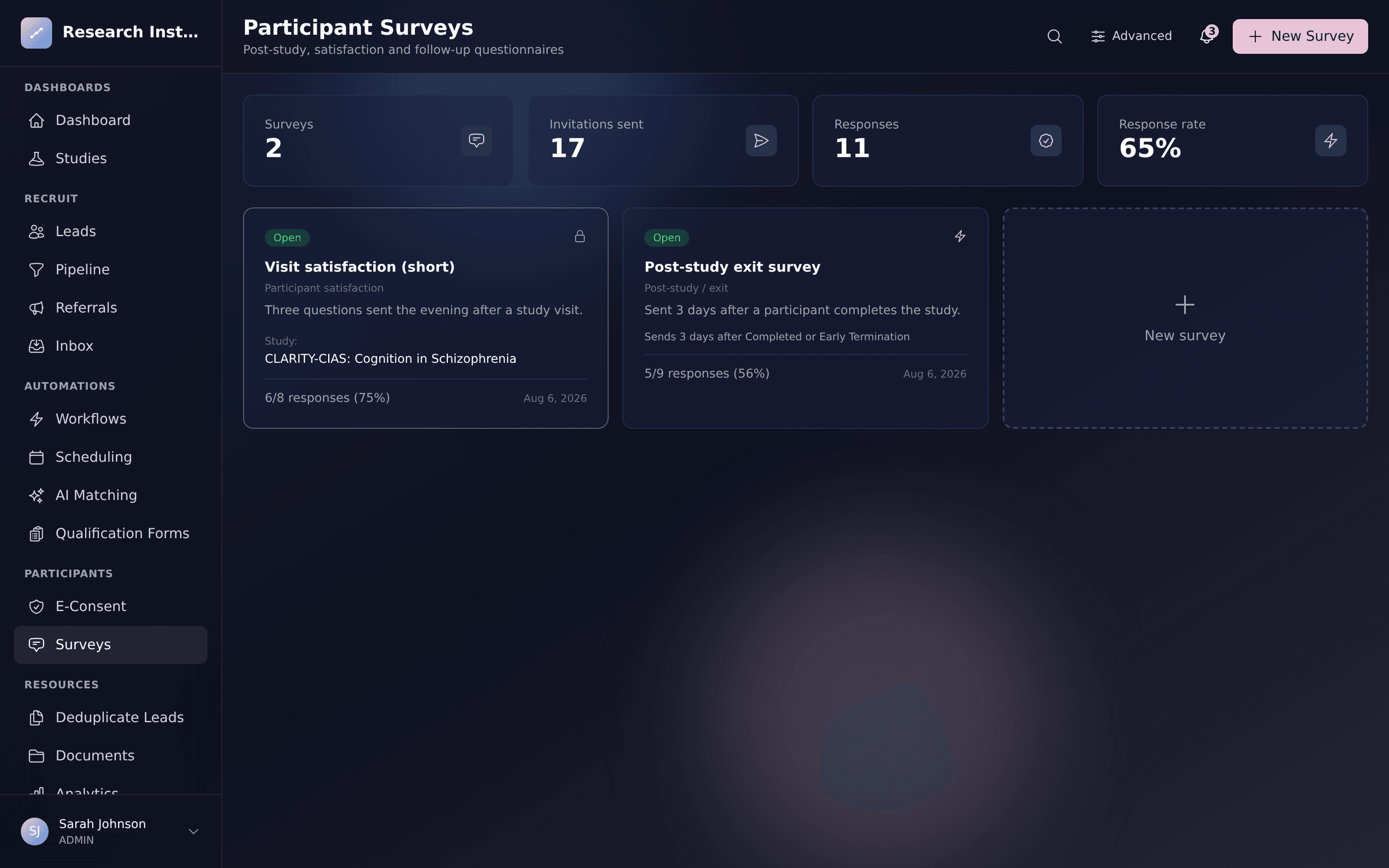Select Referrals in sidebar

(111, 308)
